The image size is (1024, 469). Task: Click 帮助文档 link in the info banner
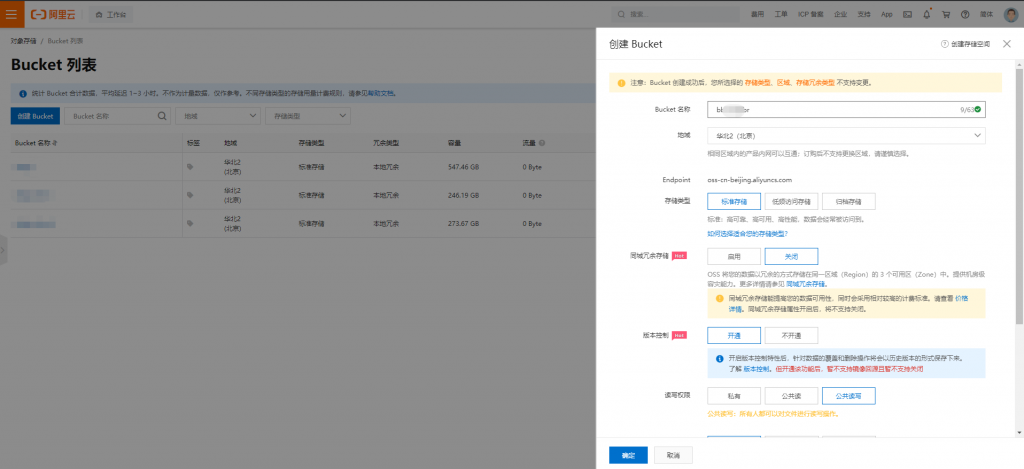(x=381, y=93)
